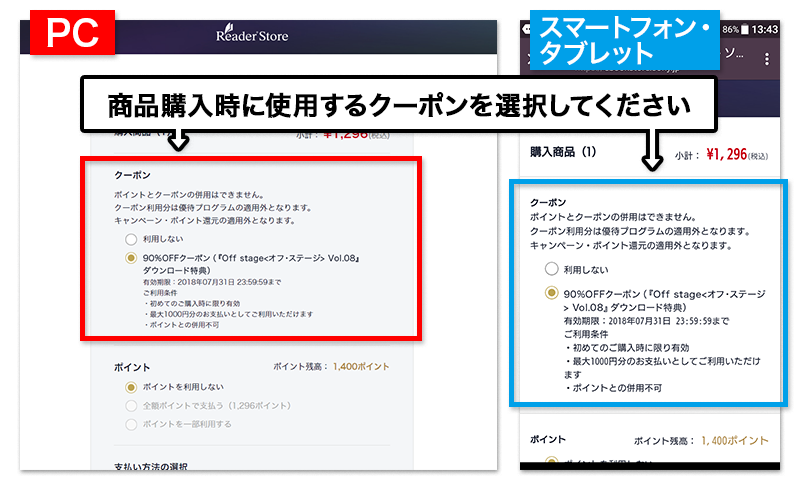Click the 'ポイント' heading in smartphone view
Image resolution: width=800 pixels, height=480 pixels.
(x=547, y=439)
